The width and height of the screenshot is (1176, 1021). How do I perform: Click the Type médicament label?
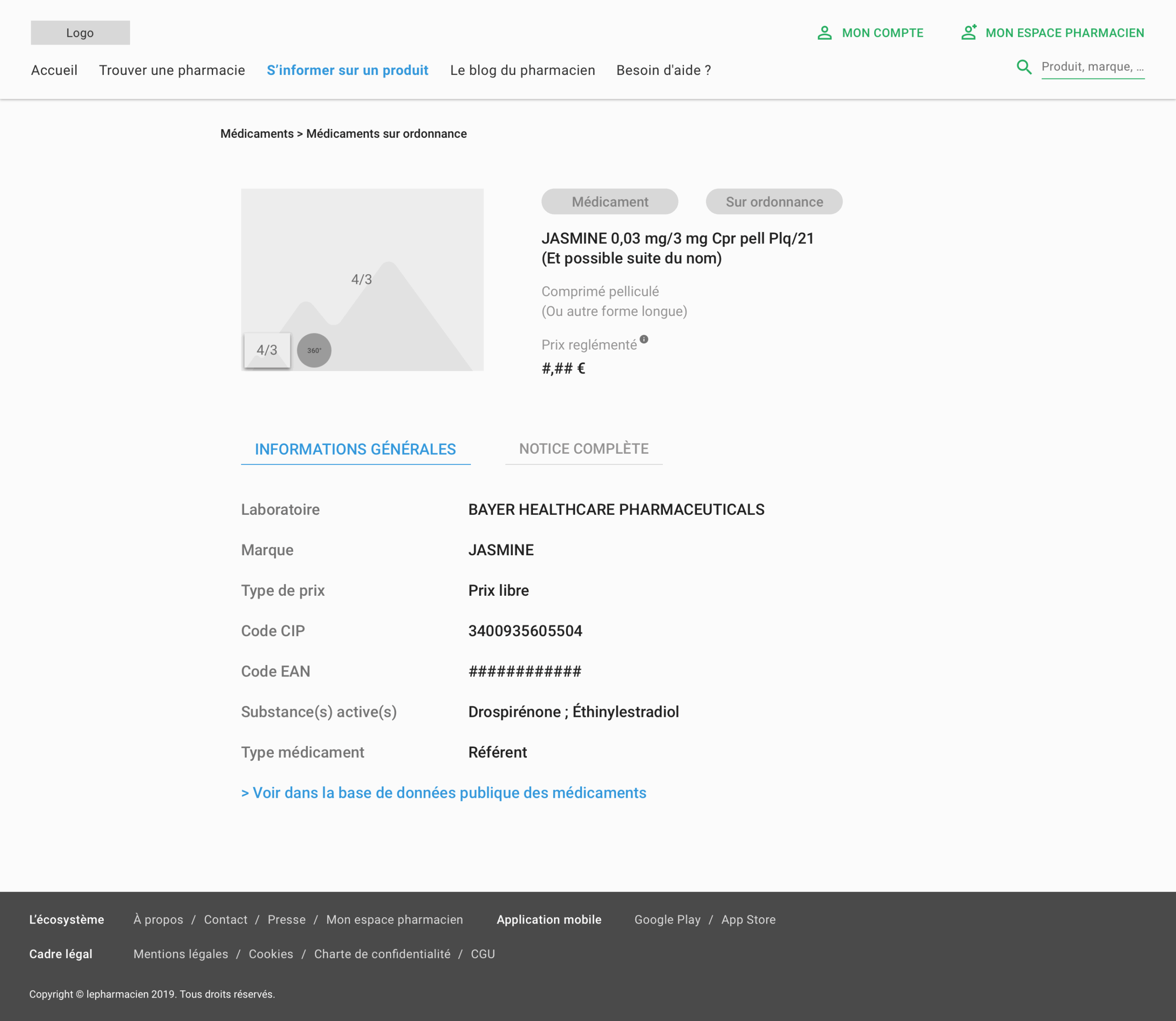click(303, 752)
